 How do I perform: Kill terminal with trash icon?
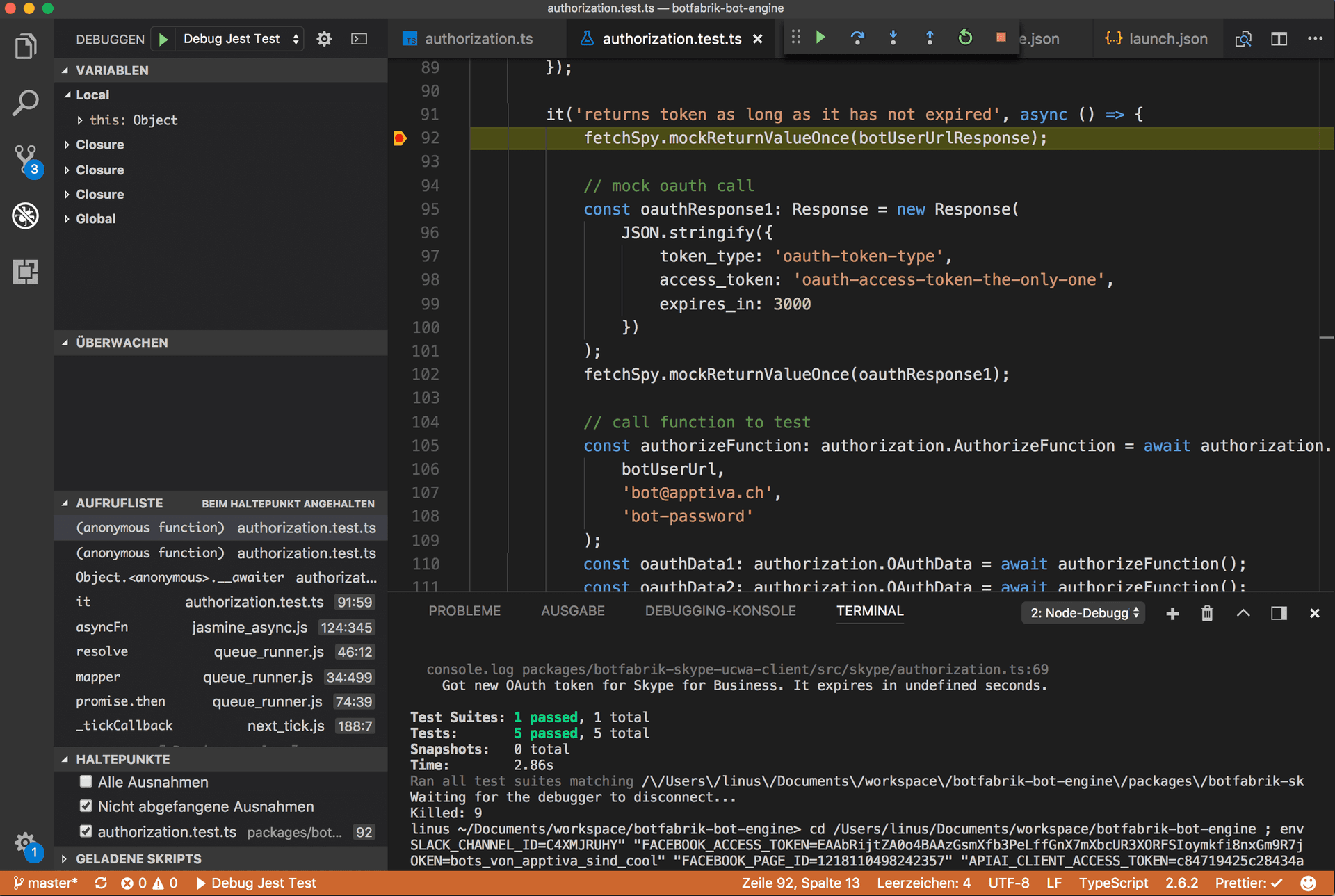1207,613
